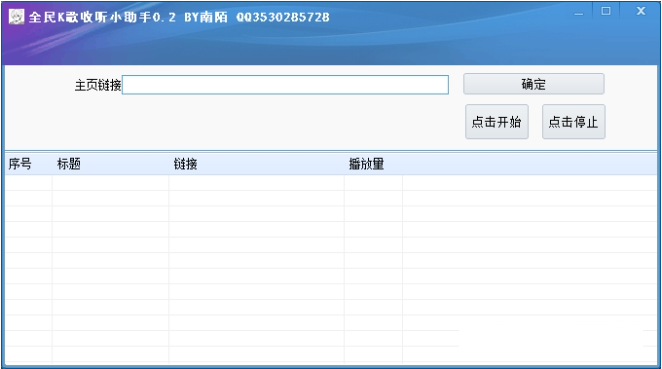The image size is (662, 369).
Task: Click the 确定 button
Action: point(534,84)
